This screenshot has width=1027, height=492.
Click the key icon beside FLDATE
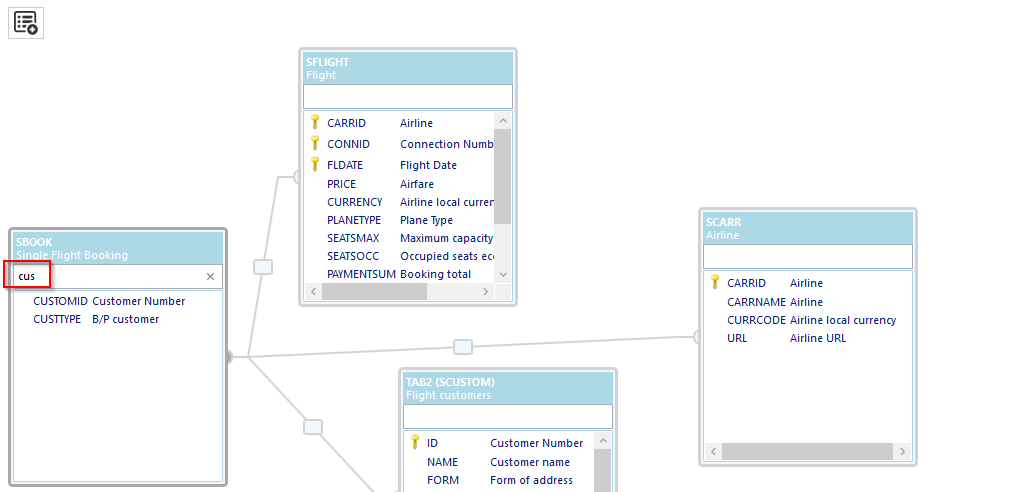coord(315,165)
